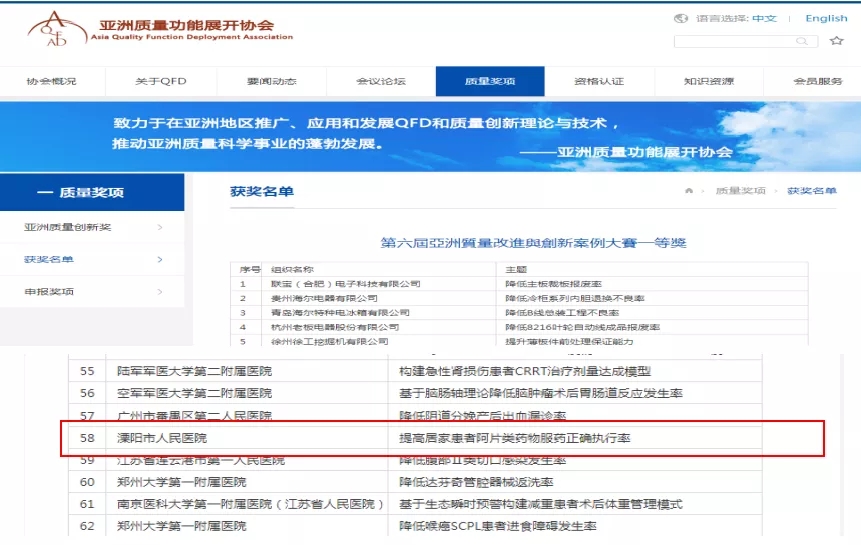Click topic 降低B线总装工程不良率
Viewport: 861px width, 545px height.
point(562,312)
